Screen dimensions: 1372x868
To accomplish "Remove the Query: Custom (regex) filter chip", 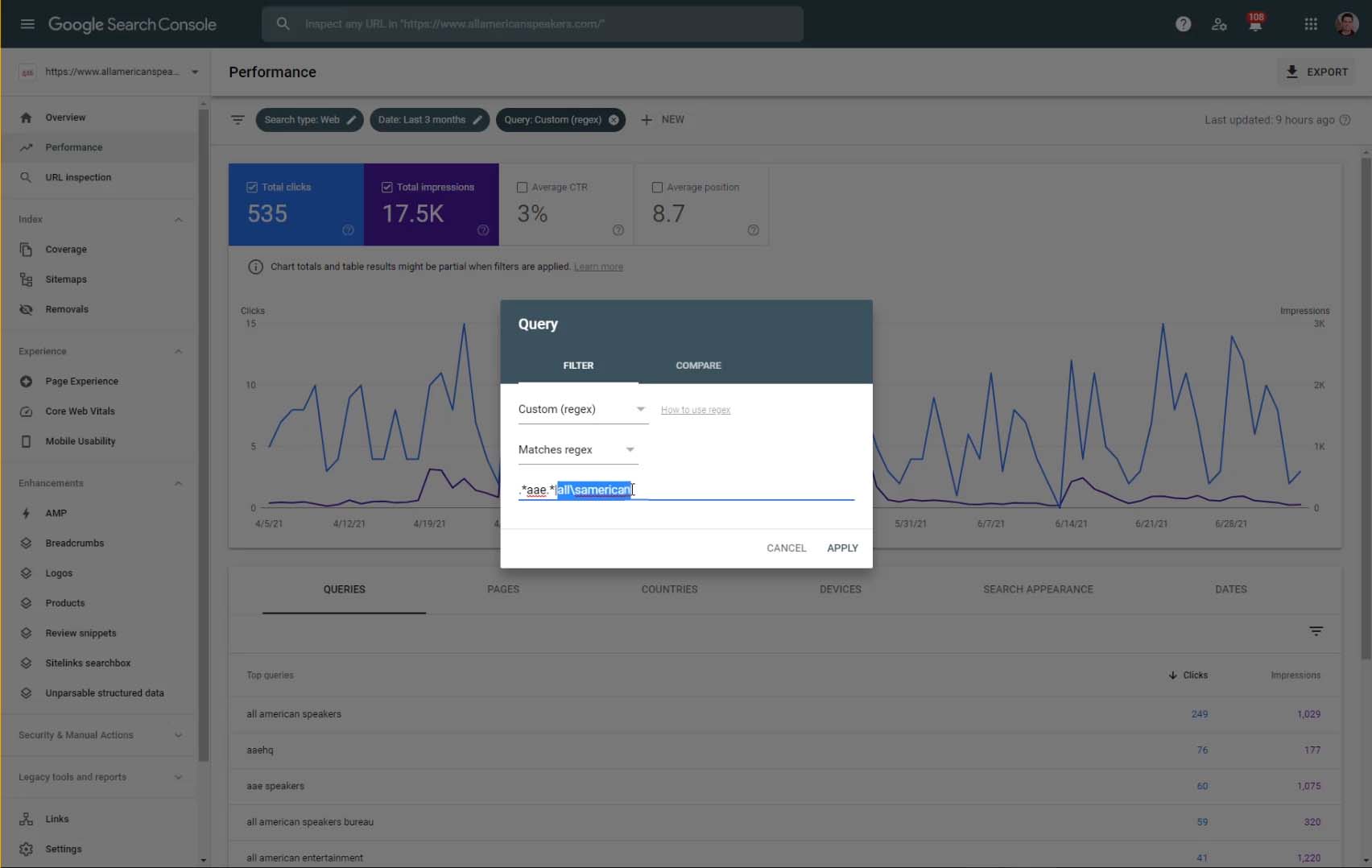I will 614,120.
